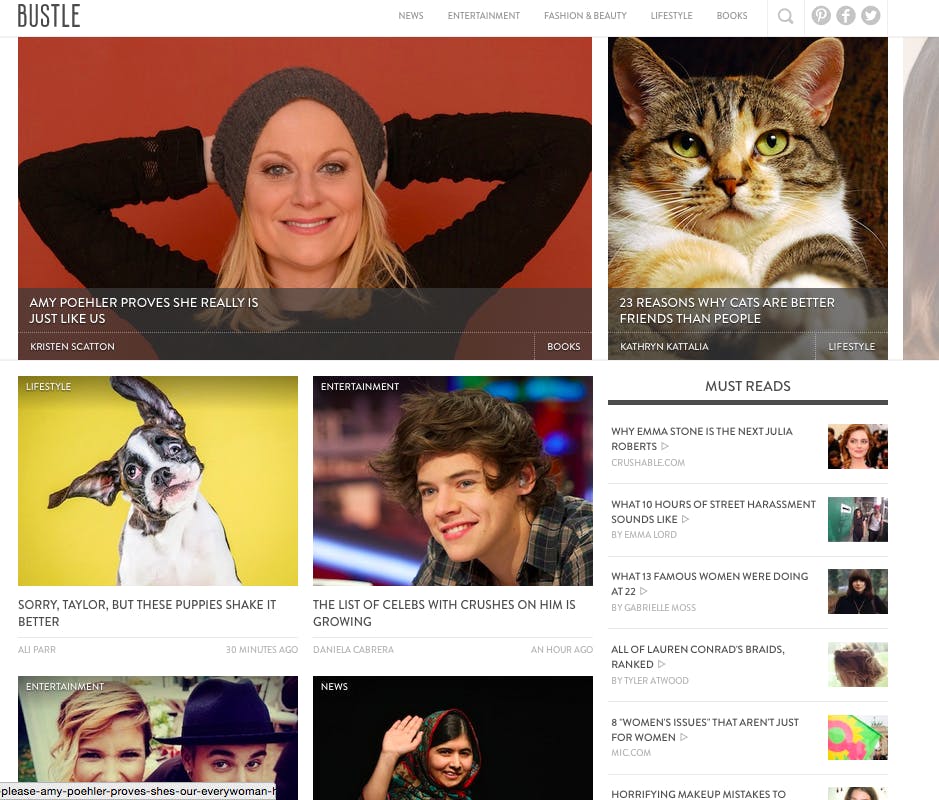Read 'Sorry, Taylor, but these puppies' article

(x=147, y=613)
